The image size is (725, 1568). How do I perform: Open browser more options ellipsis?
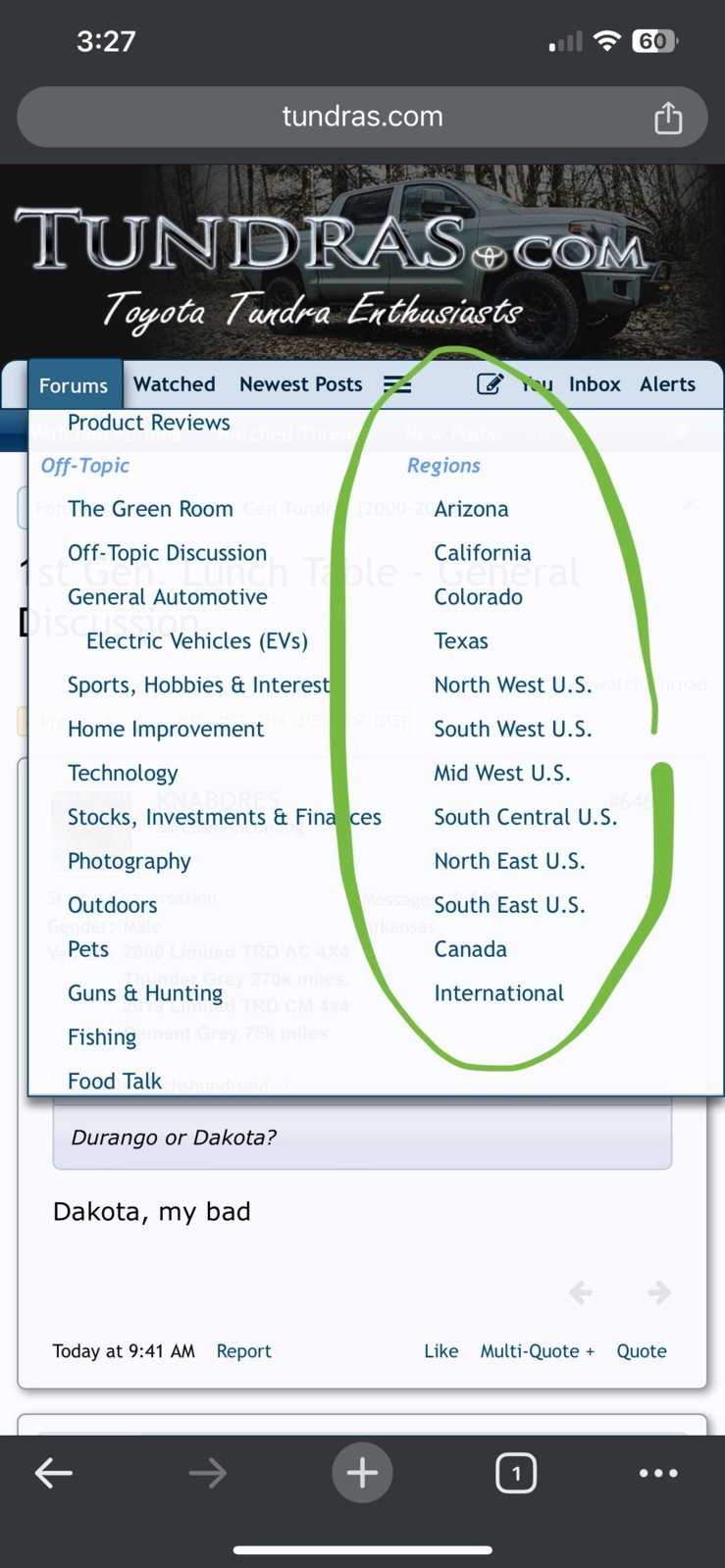pos(658,1472)
